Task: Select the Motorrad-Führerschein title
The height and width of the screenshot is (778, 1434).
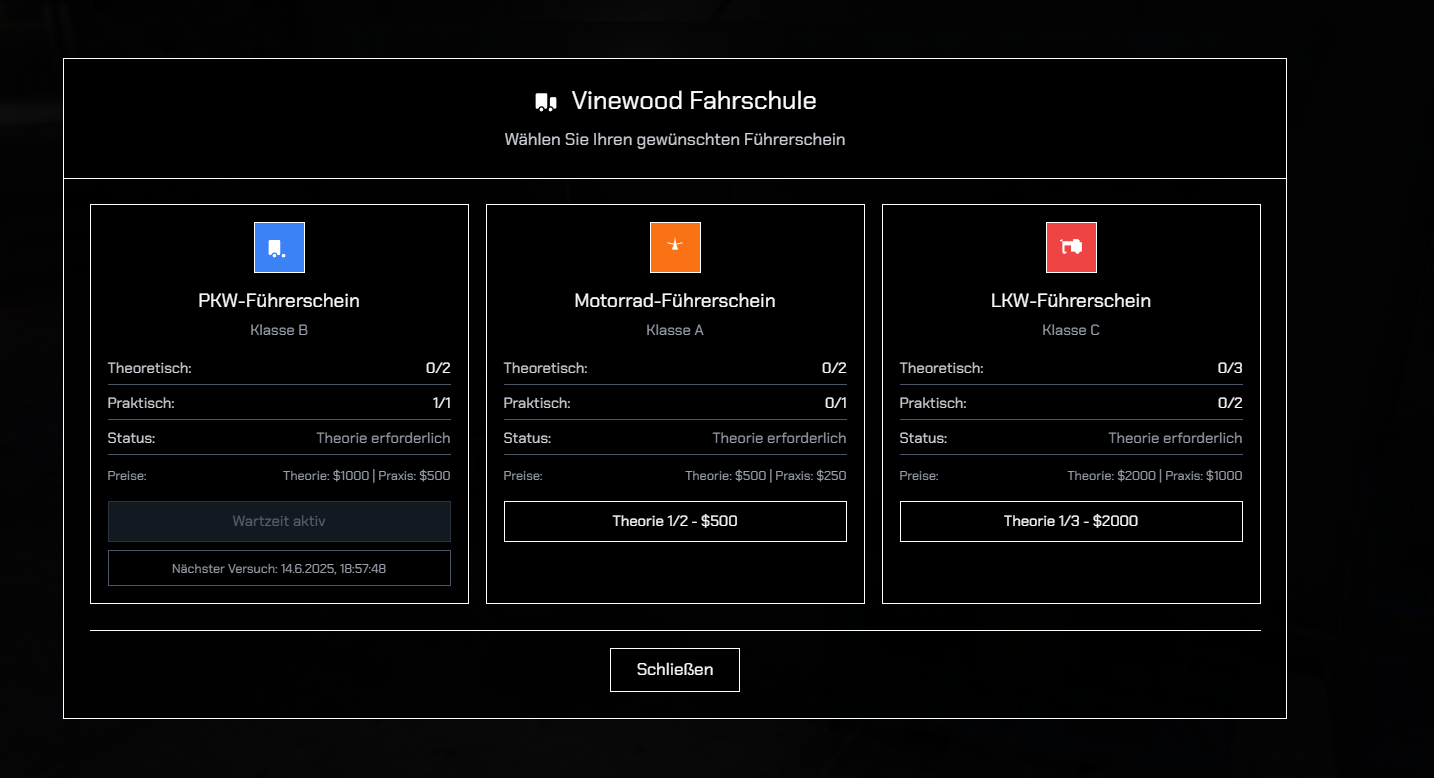Action: [x=675, y=300]
